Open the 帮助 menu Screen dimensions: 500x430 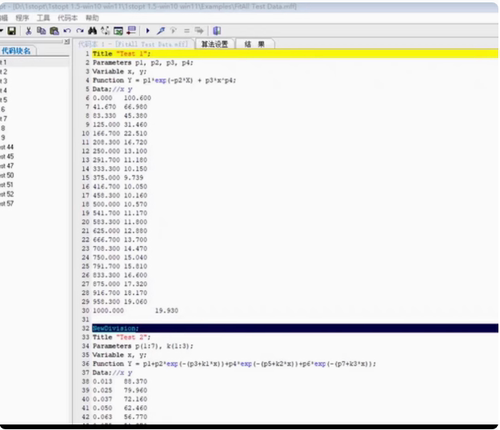point(92,18)
